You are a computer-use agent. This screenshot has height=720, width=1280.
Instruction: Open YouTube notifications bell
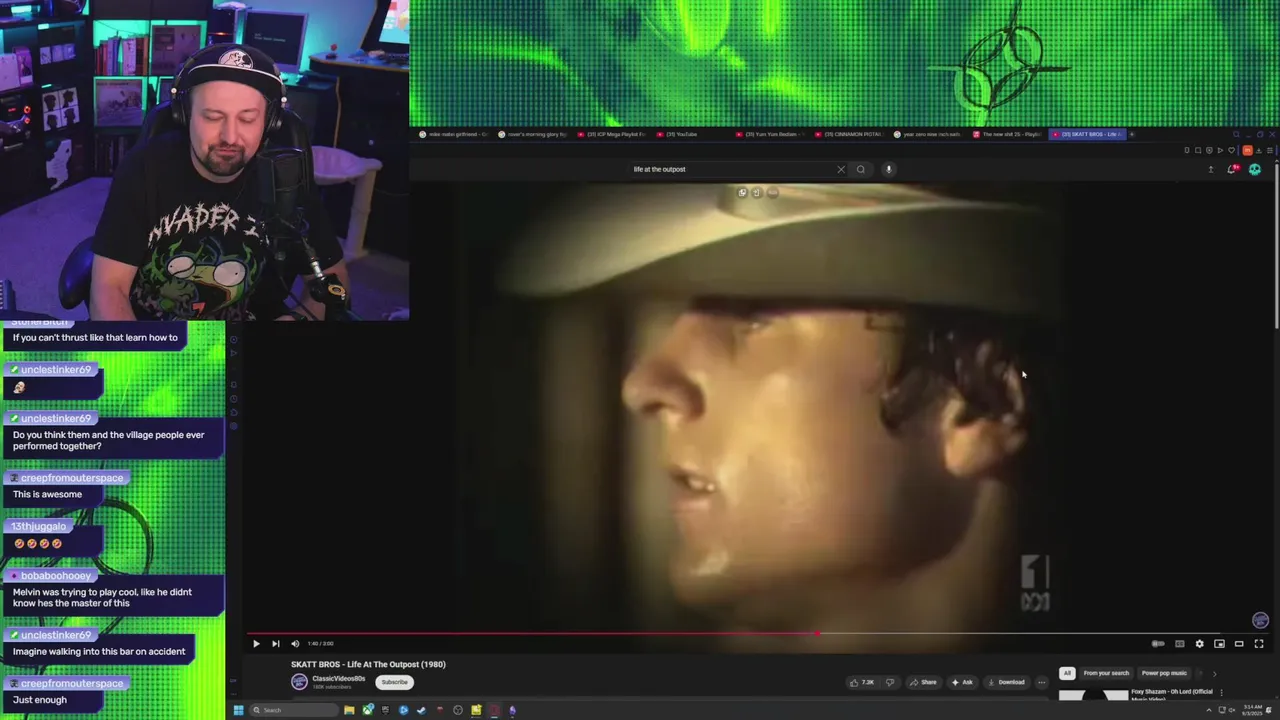[1232, 169]
